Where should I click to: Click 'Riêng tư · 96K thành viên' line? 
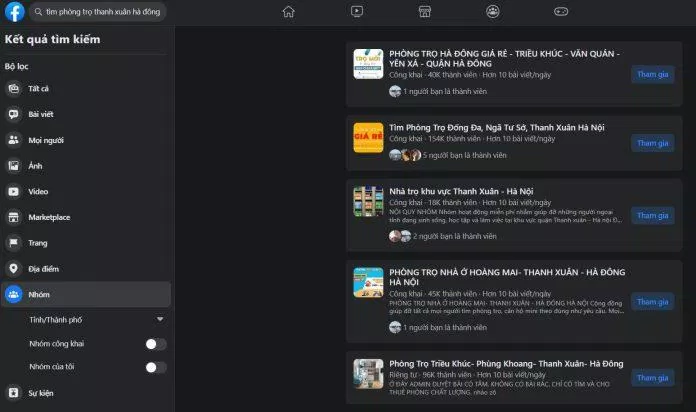467,375
